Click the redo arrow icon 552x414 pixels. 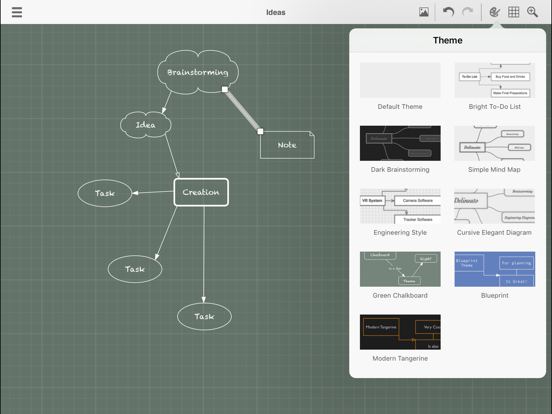click(468, 12)
